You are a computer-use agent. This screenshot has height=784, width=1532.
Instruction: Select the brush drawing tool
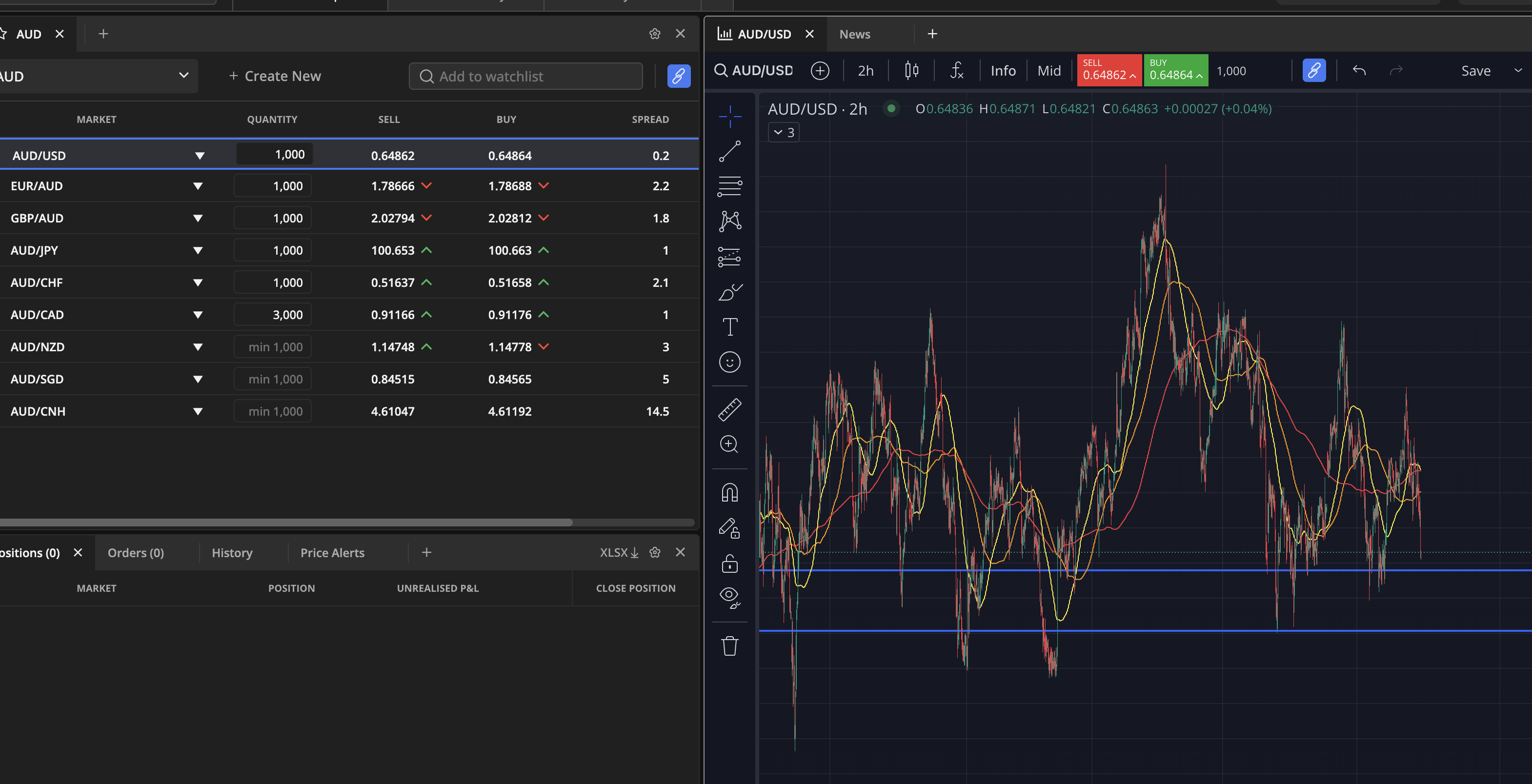[x=730, y=292]
